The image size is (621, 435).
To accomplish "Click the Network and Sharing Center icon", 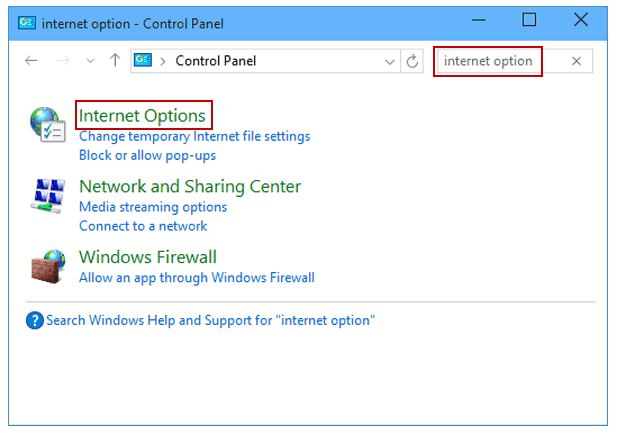I will pyautogui.click(x=48, y=196).
